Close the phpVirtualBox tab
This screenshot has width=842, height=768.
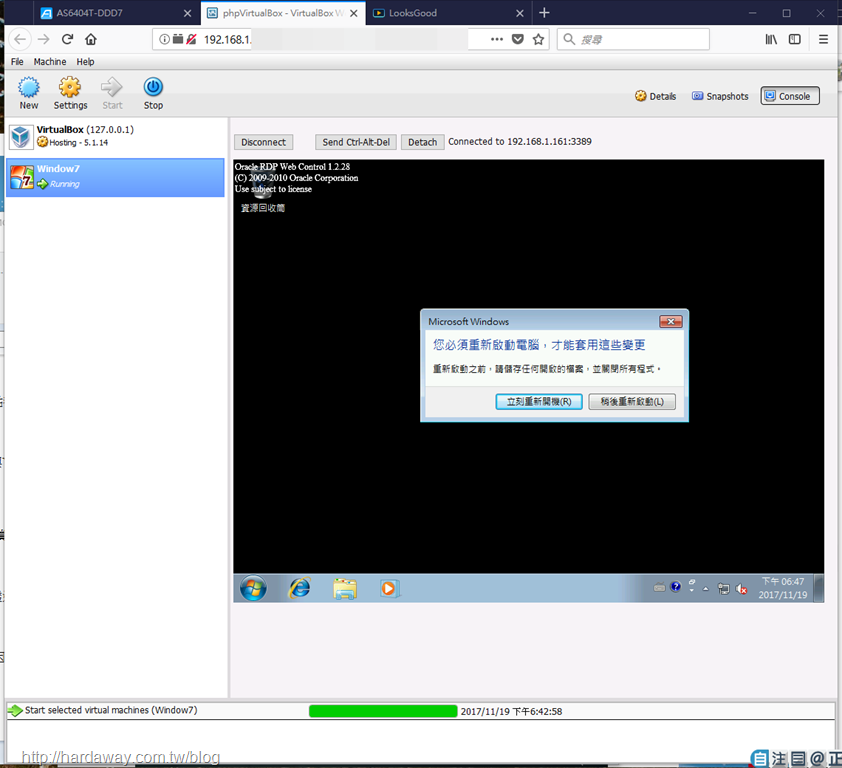pyautogui.click(x=354, y=13)
